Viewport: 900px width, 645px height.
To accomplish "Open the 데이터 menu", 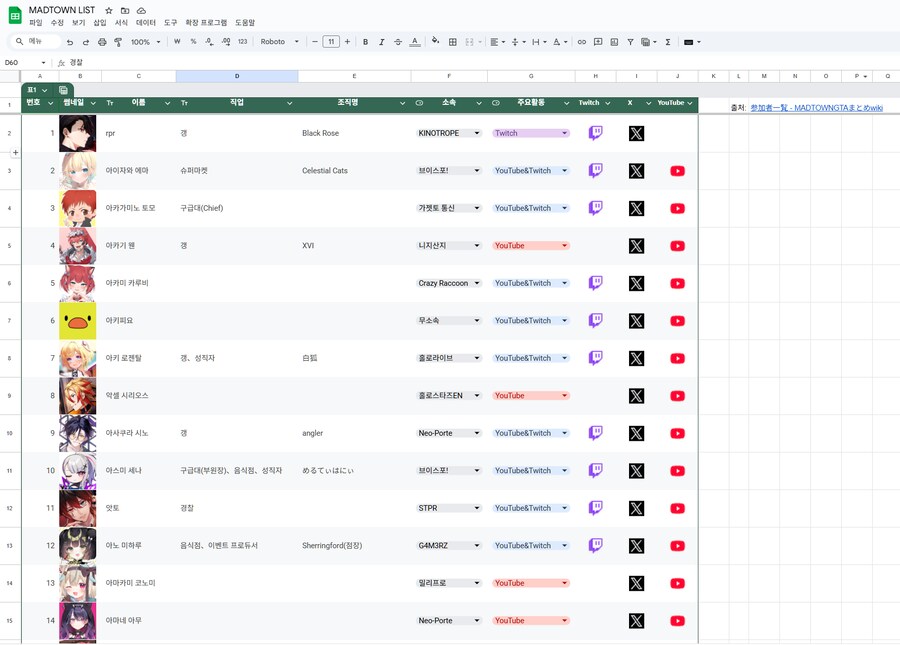I will pos(146,22).
